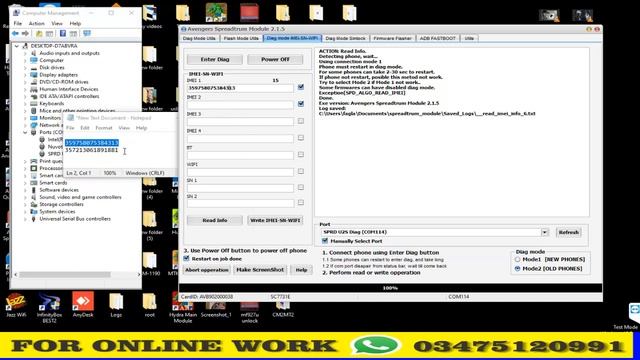Open Format menu in Notepad

(104, 128)
